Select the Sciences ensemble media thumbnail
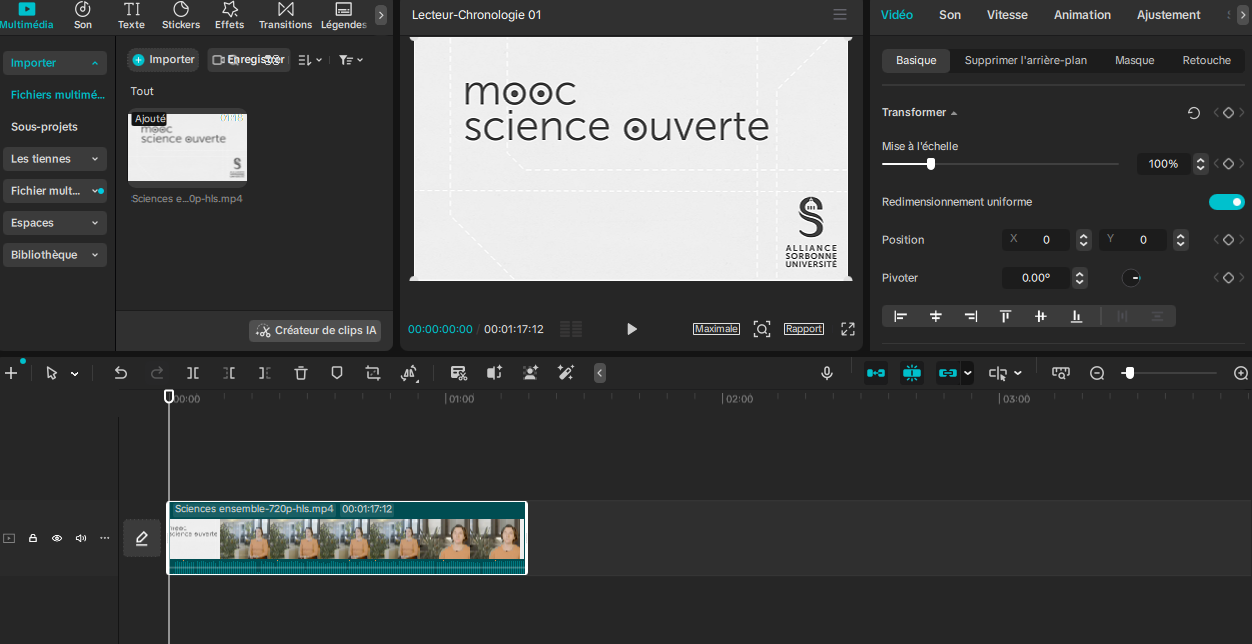Viewport: 1252px width, 644px height. click(x=188, y=147)
